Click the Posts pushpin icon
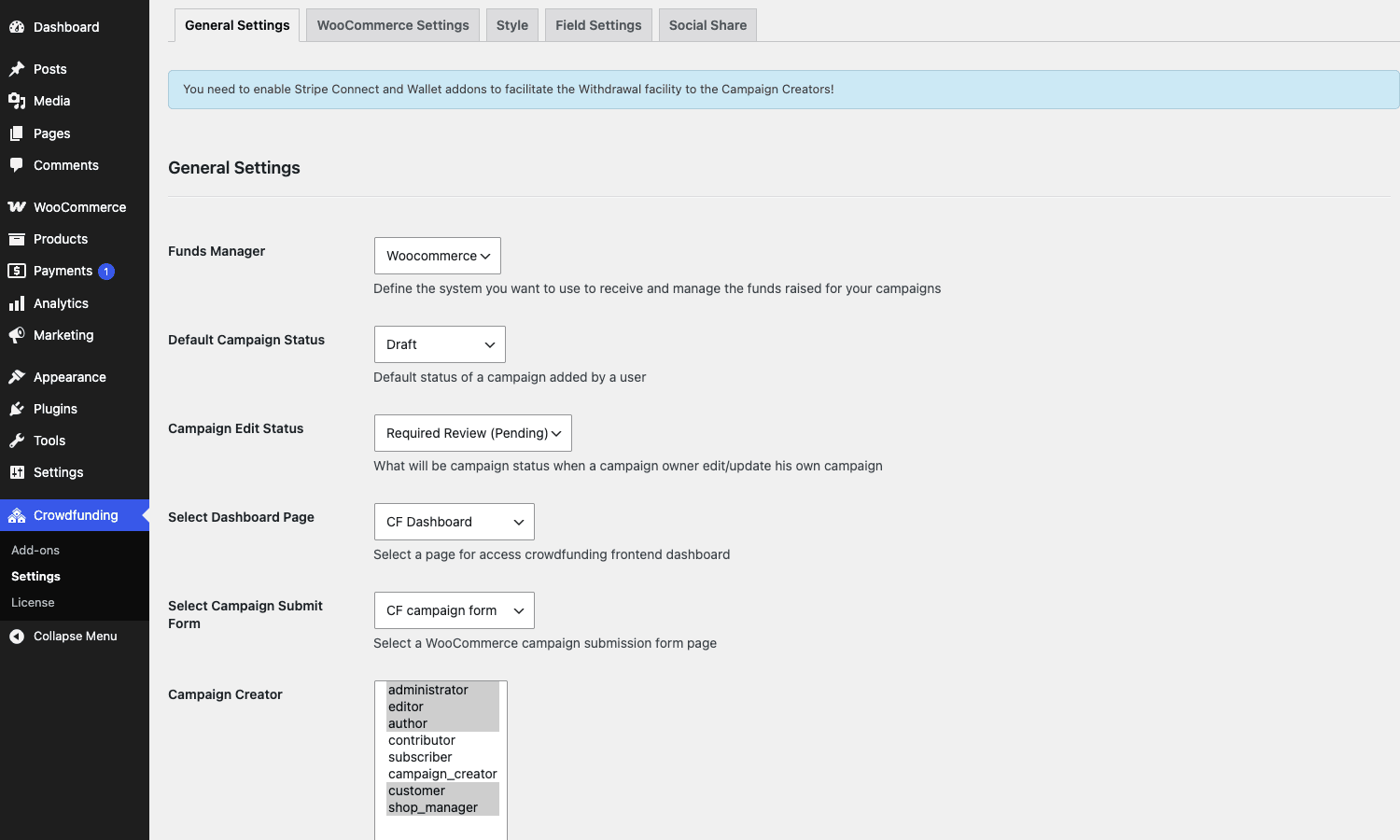1400x840 pixels. (17, 69)
